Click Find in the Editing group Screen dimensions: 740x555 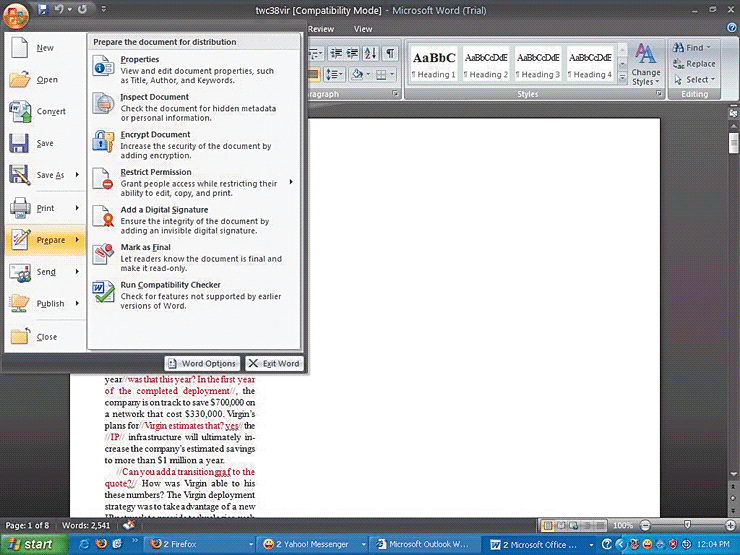[x=691, y=48]
